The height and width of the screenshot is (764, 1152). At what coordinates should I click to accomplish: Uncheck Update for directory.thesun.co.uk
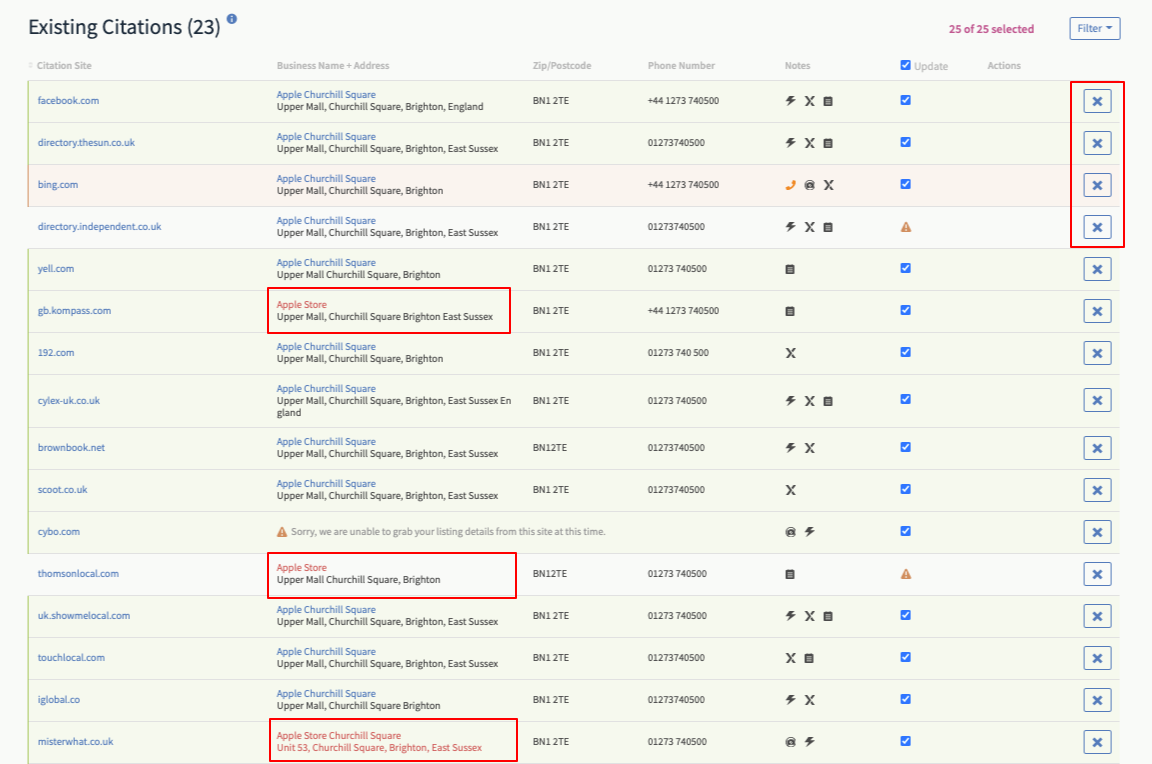(905, 143)
